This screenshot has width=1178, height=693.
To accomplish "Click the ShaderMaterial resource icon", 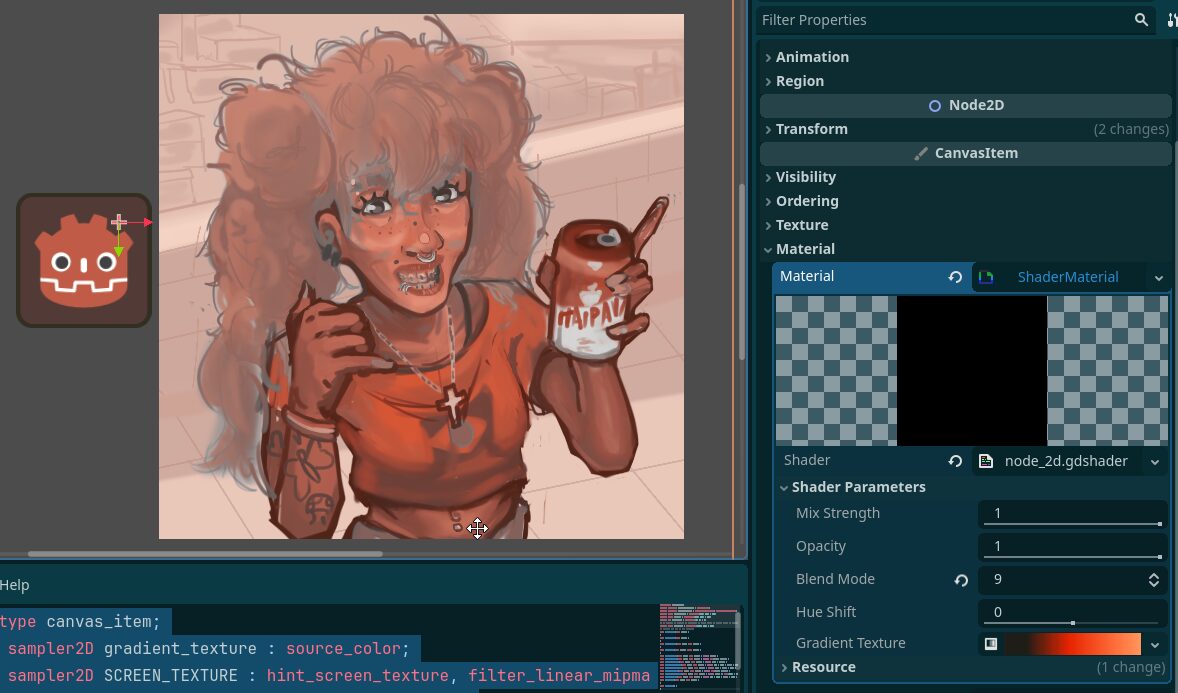I will point(986,277).
